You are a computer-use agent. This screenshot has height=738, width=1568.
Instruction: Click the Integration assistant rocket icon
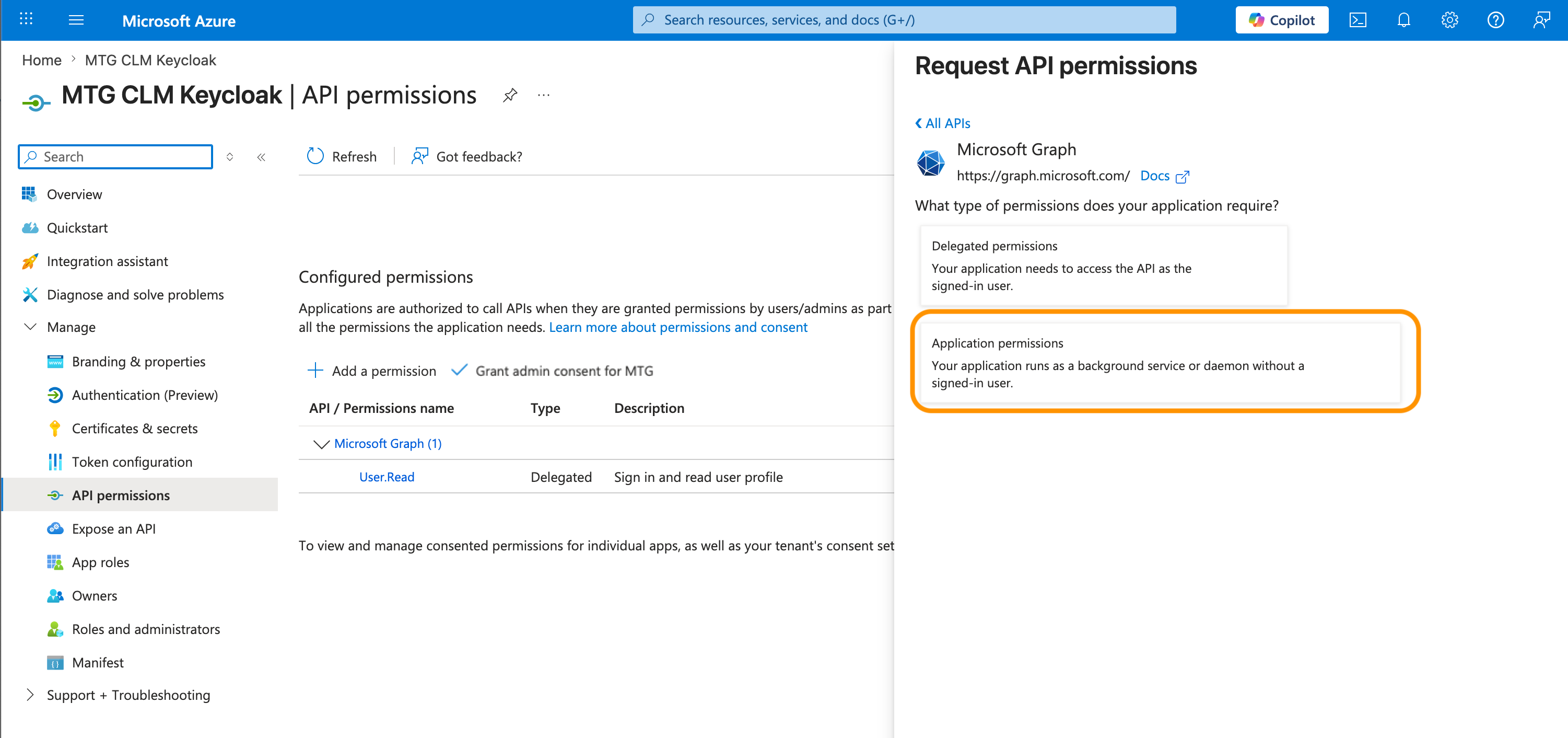click(29, 261)
